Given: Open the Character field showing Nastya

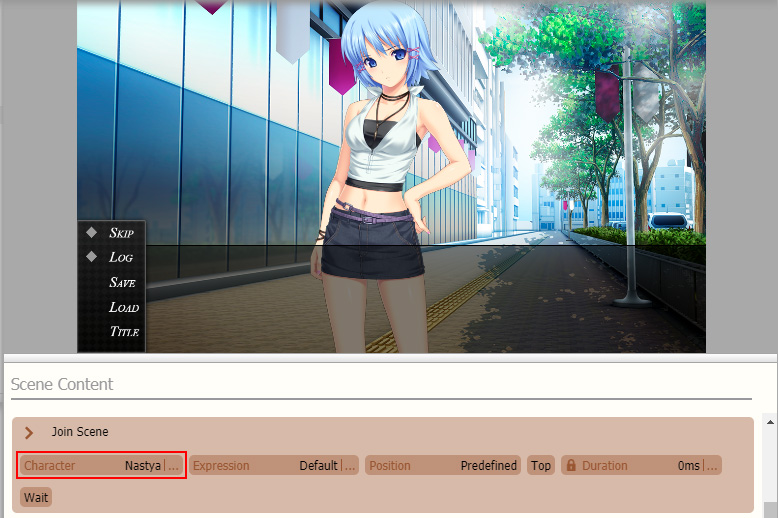Looking at the screenshot, I should click(x=101, y=465).
